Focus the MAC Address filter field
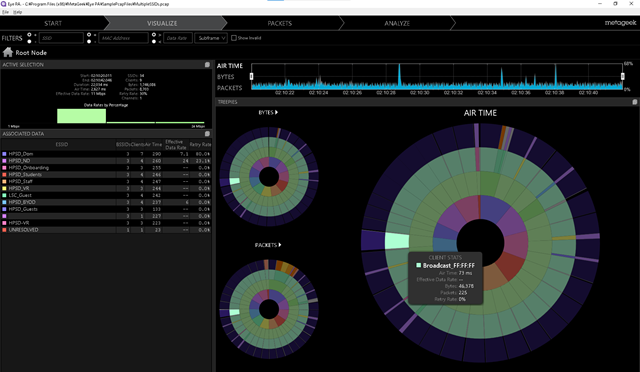Viewport: 640px width, 372px height. 123,38
